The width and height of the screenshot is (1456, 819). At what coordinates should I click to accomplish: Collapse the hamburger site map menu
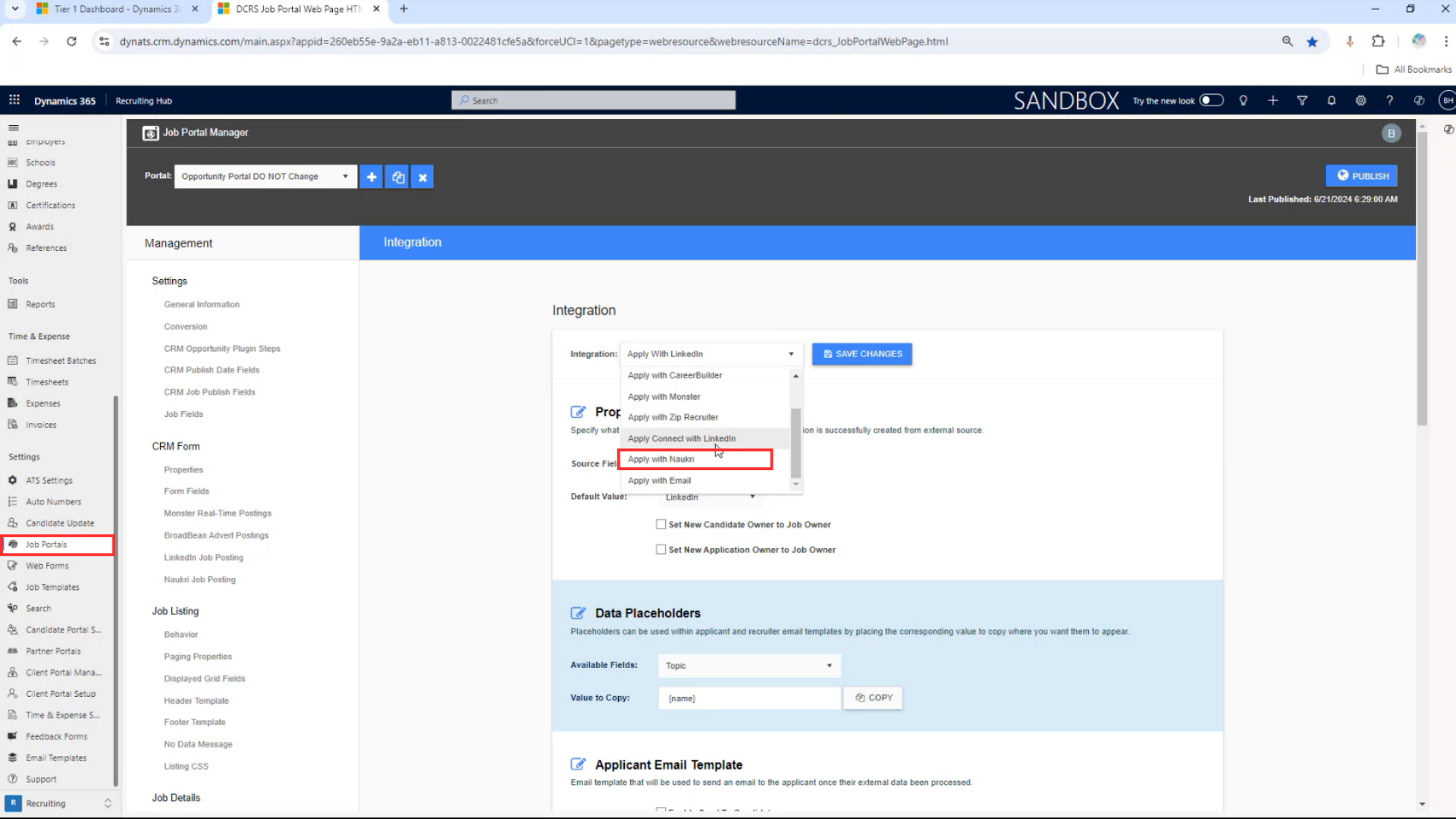pos(14,127)
